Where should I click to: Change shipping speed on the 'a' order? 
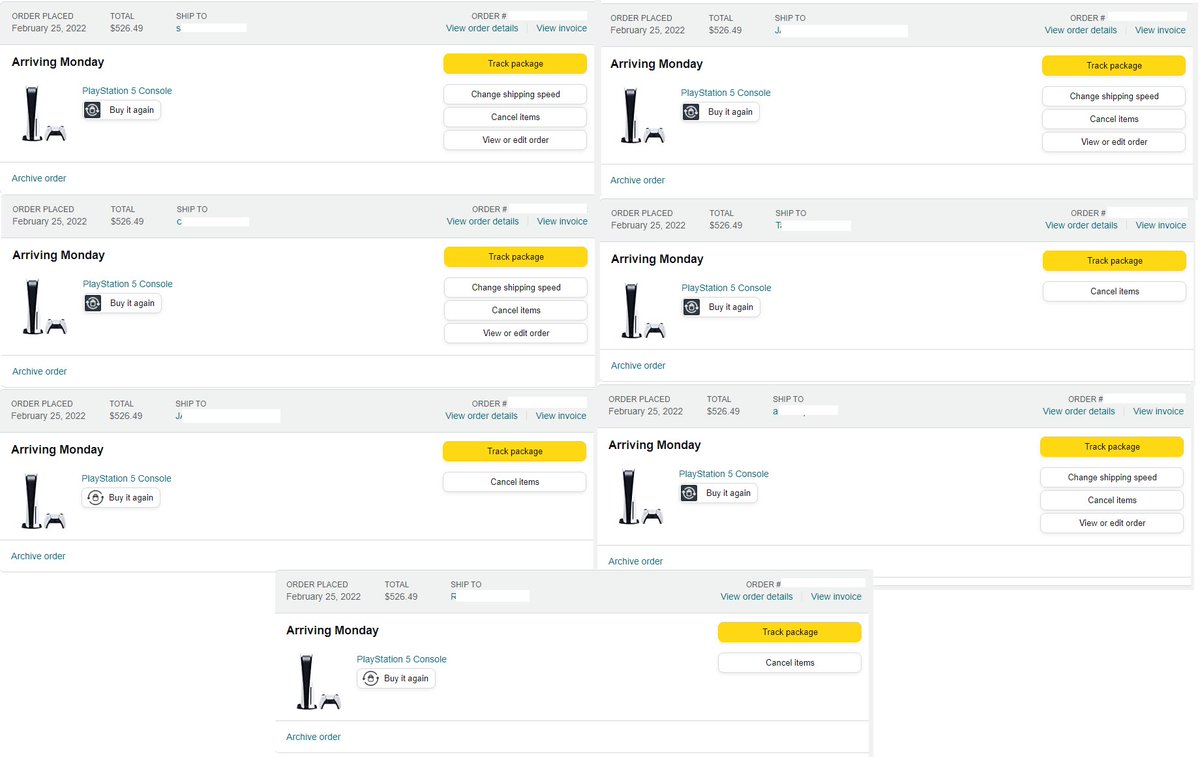pos(1112,477)
